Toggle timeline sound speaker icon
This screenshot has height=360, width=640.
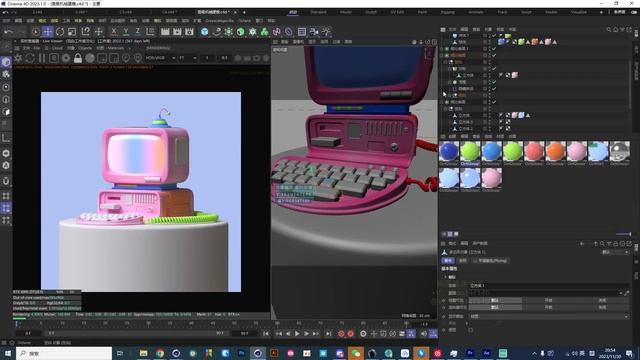click(424, 334)
